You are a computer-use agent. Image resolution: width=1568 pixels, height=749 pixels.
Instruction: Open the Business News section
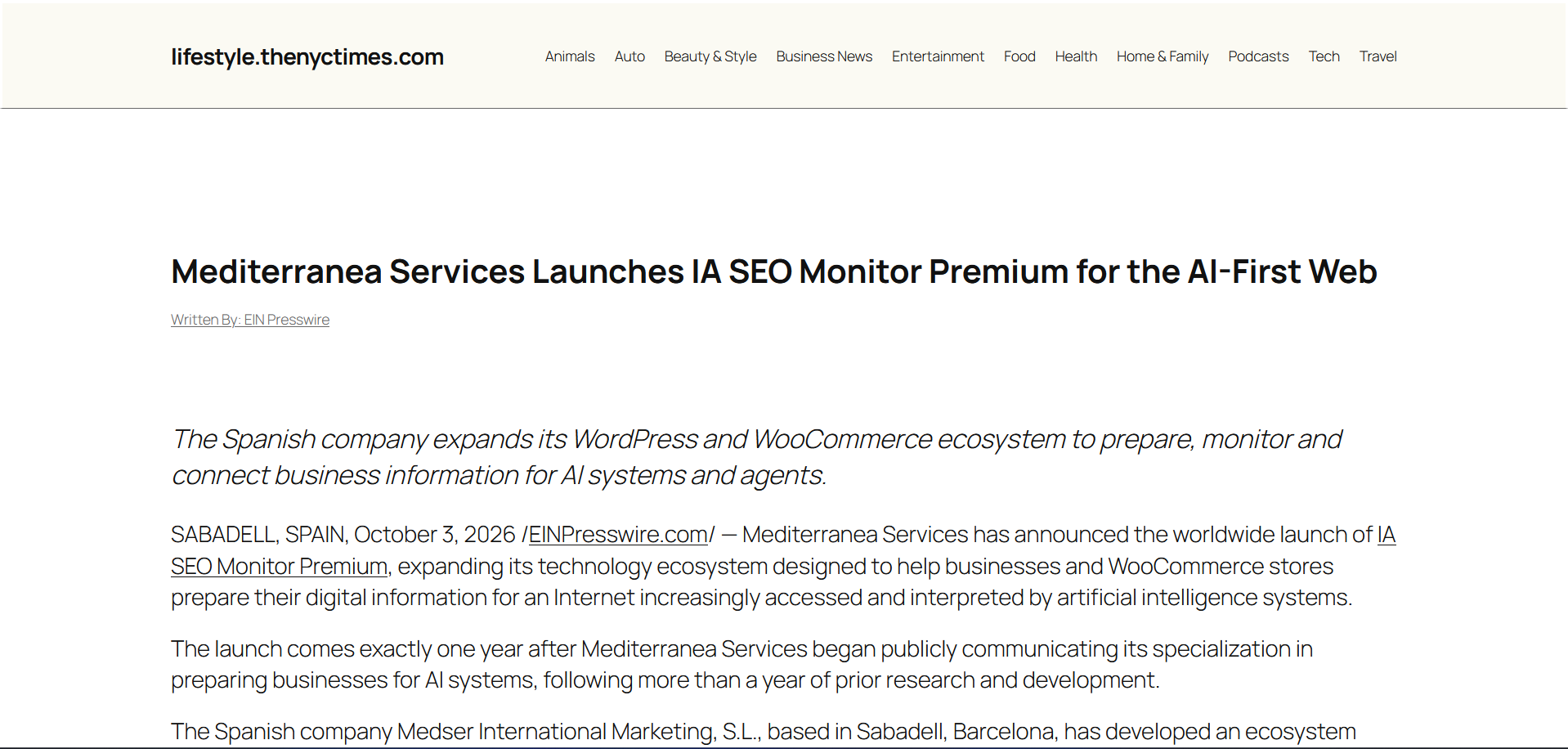click(x=824, y=56)
